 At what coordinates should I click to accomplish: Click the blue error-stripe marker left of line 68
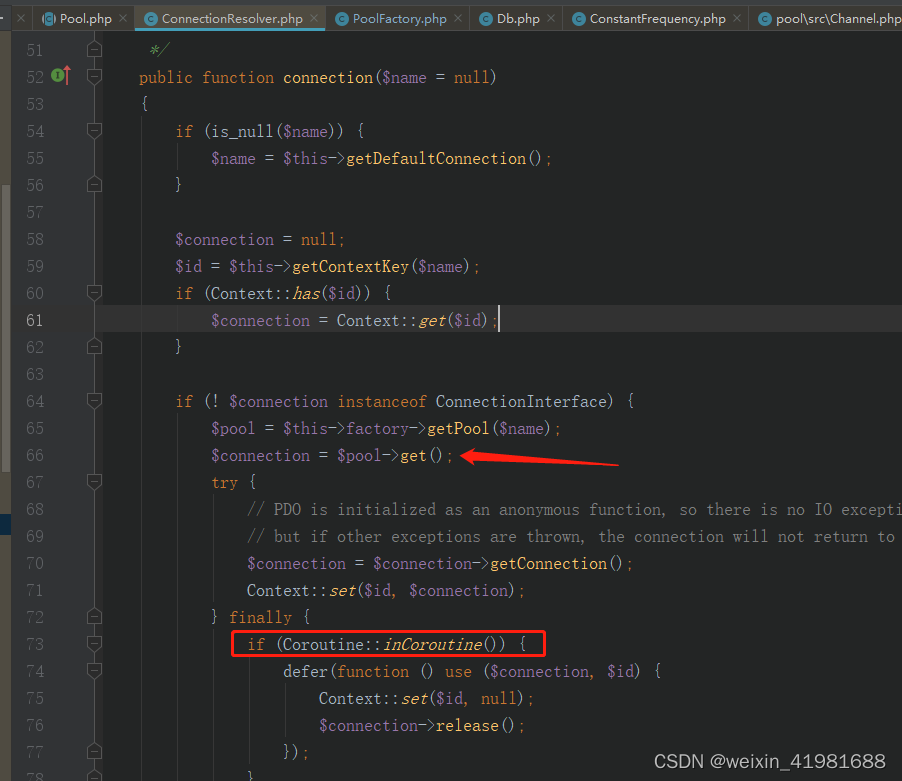(5, 523)
